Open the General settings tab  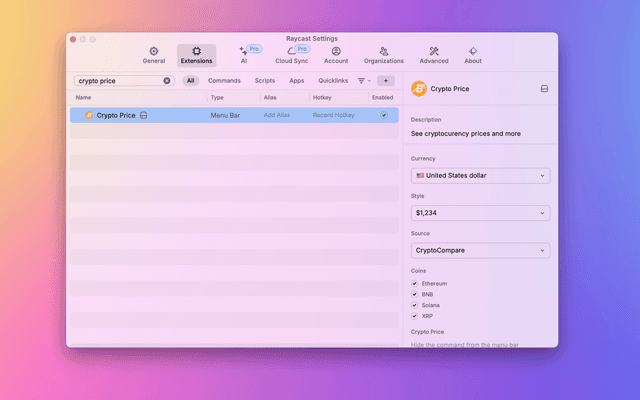pos(153,55)
